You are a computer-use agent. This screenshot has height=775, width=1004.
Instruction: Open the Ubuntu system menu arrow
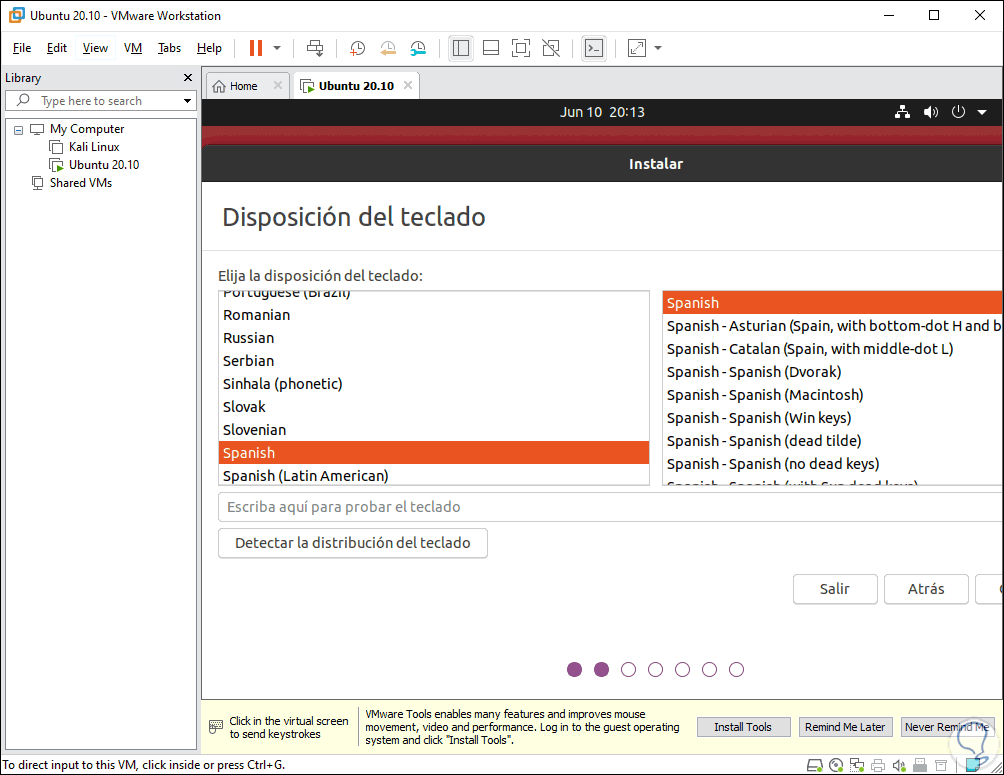tap(982, 112)
